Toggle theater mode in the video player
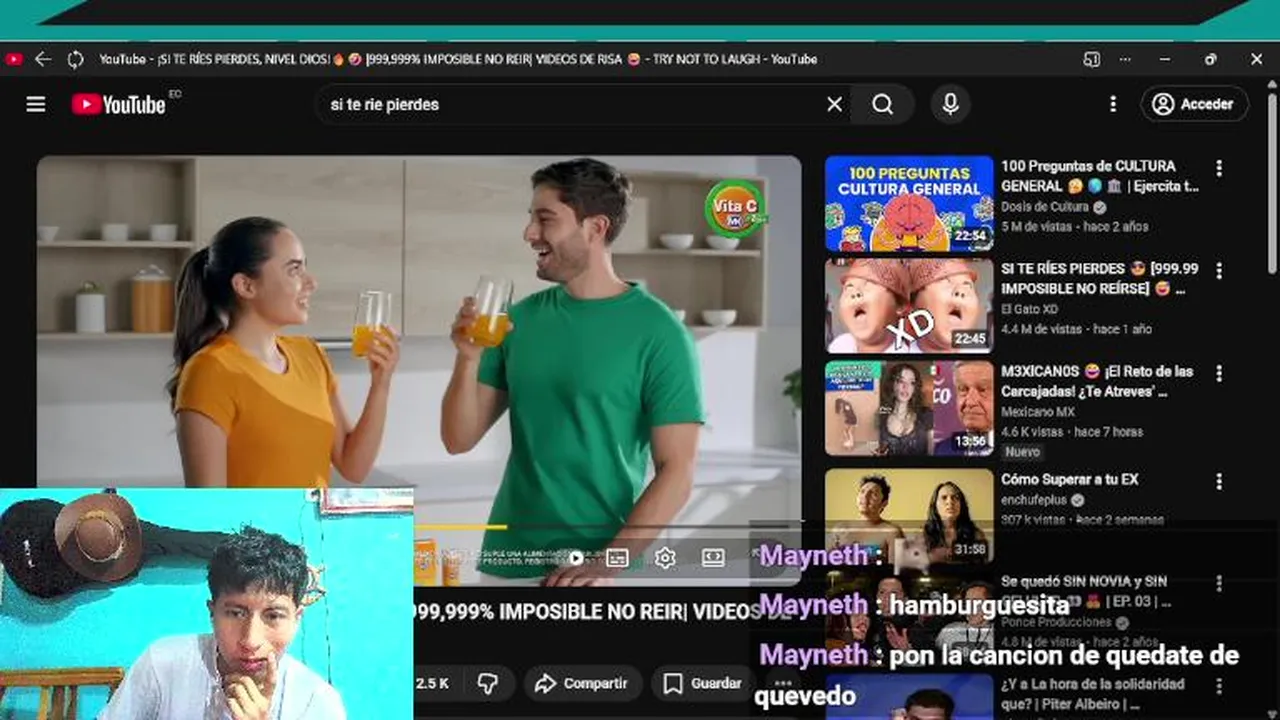Image resolution: width=1280 pixels, height=720 pixels. 713,558
